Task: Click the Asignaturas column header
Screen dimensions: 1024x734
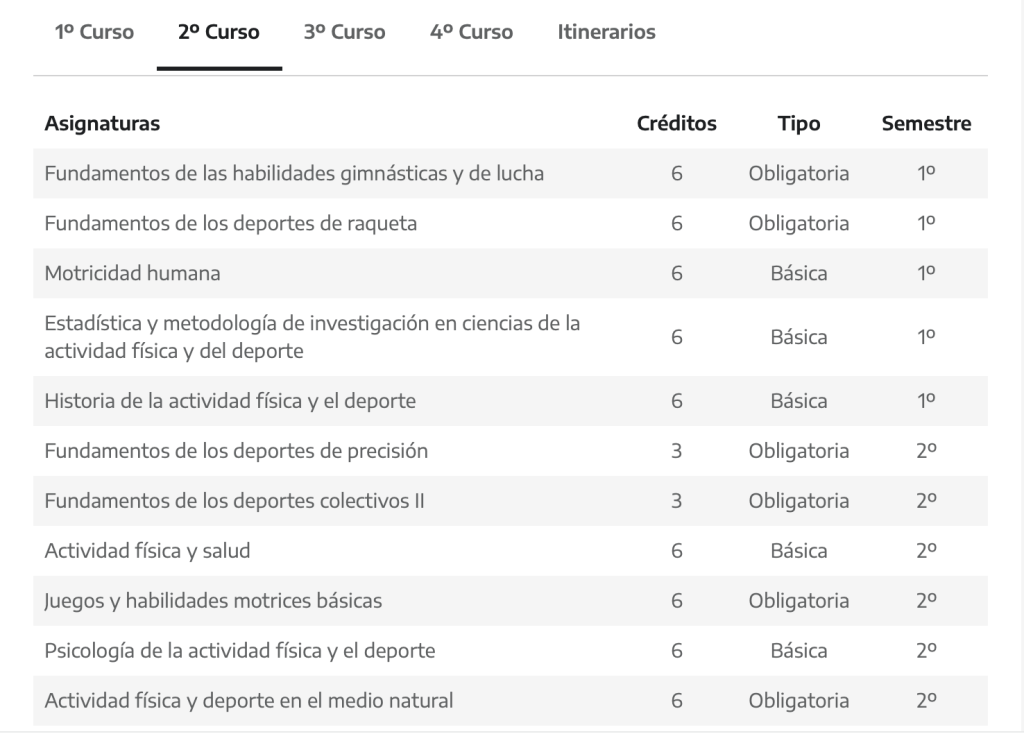Action: [102, 123]
